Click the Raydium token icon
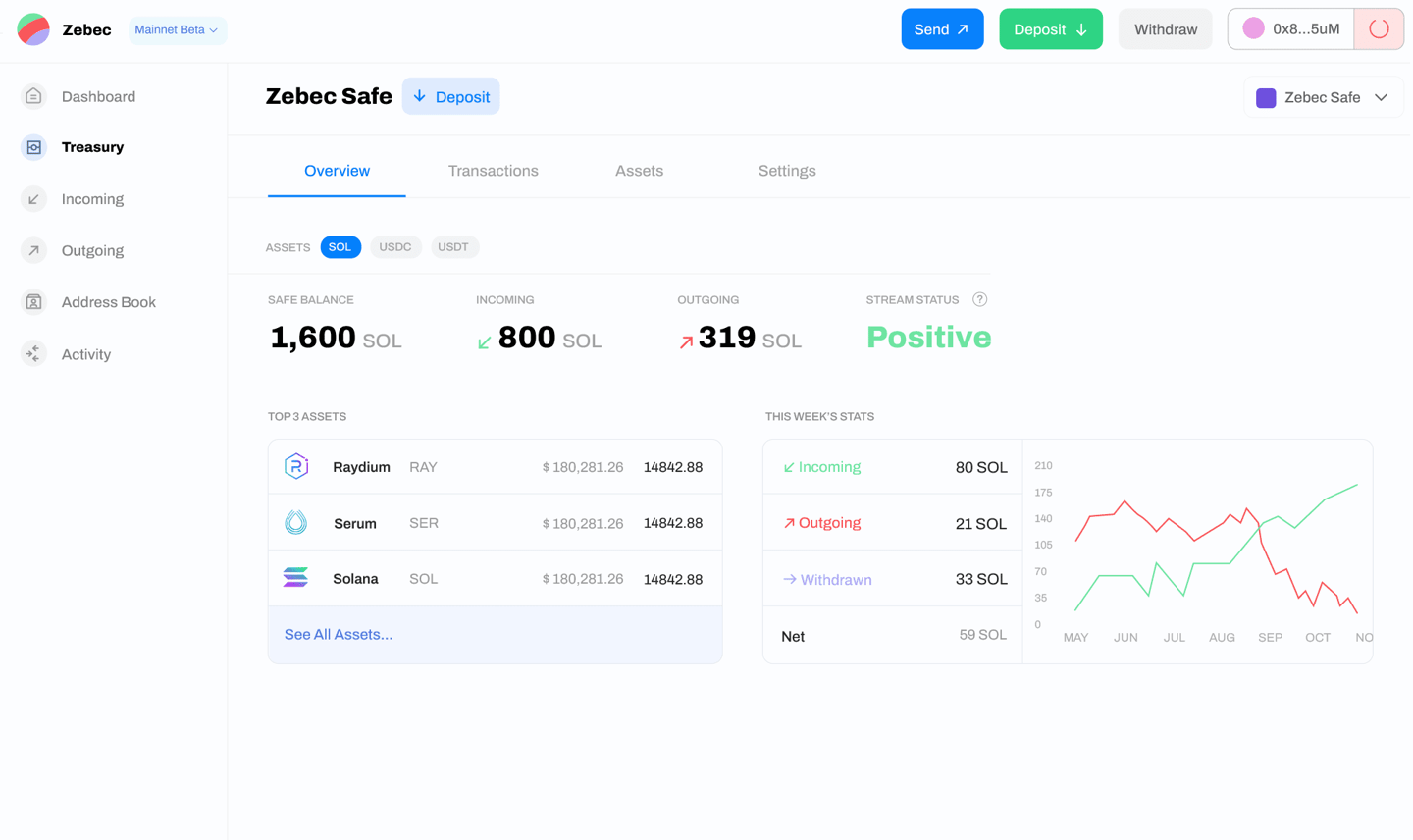 click(x=296, y=467)
